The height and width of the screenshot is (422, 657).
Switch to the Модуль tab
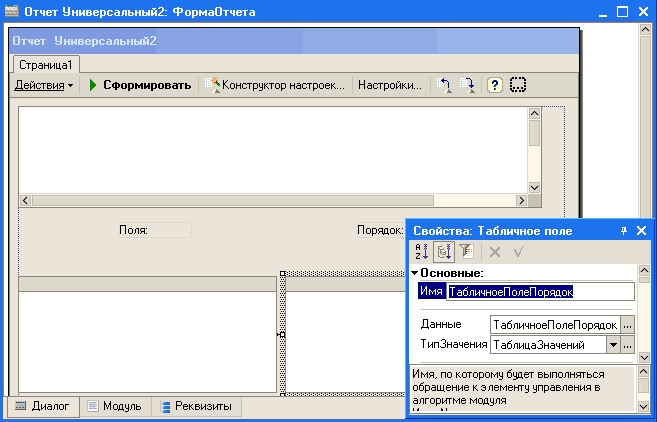(x=114, y=406)
